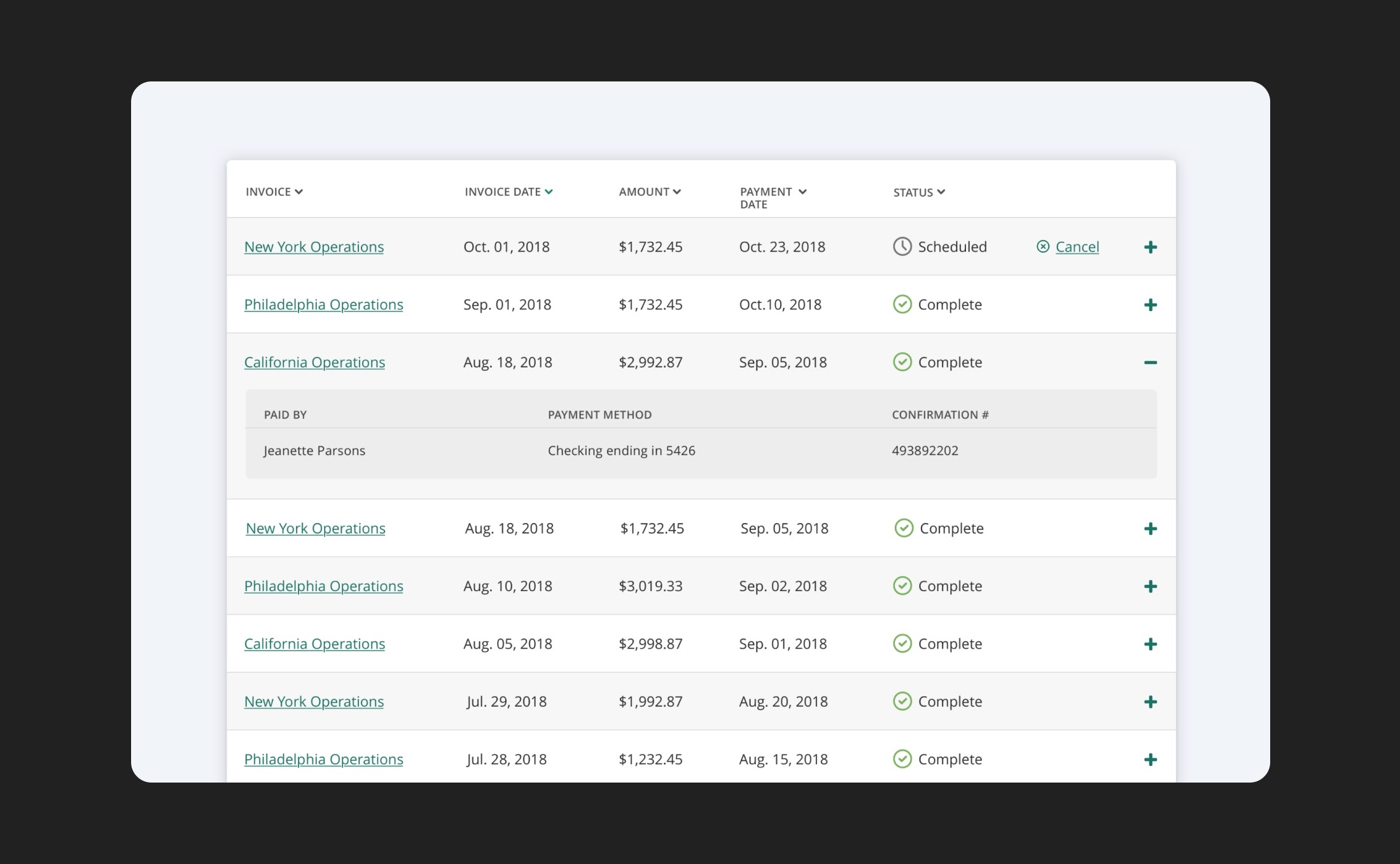1400x864 pixels.
Task: Expand the $1,732.45 Aug. 18 New York row
Action: [1150, 529]
